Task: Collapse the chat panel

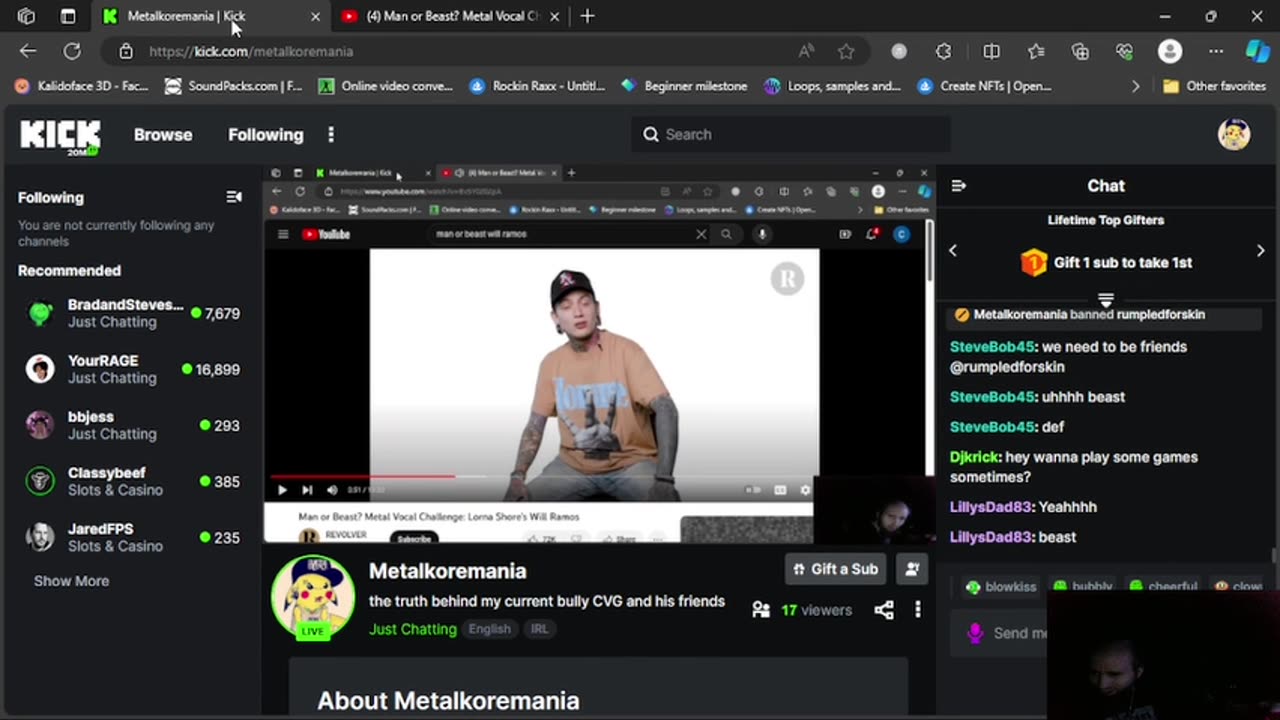Action: pyautogui.click(x=958, y=186)
